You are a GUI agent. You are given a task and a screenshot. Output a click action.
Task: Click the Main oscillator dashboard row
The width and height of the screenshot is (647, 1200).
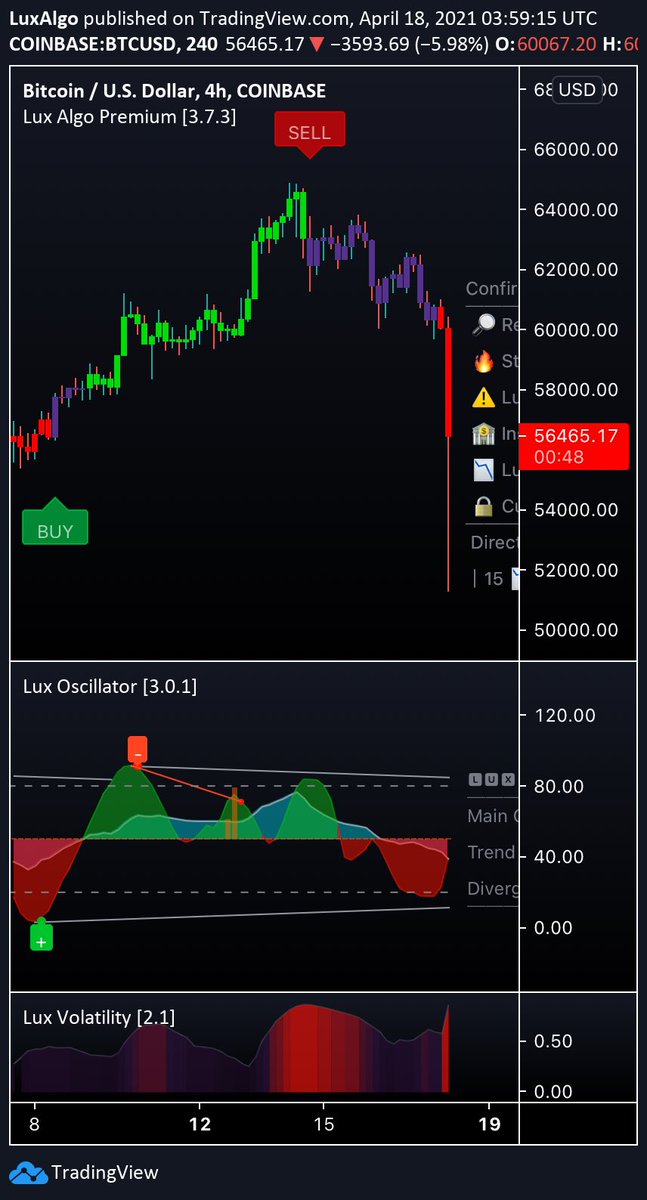point(492,816)
